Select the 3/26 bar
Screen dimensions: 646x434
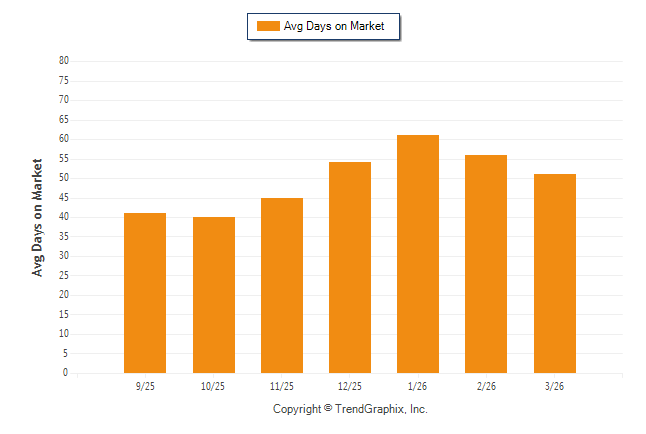click(555, 273)
